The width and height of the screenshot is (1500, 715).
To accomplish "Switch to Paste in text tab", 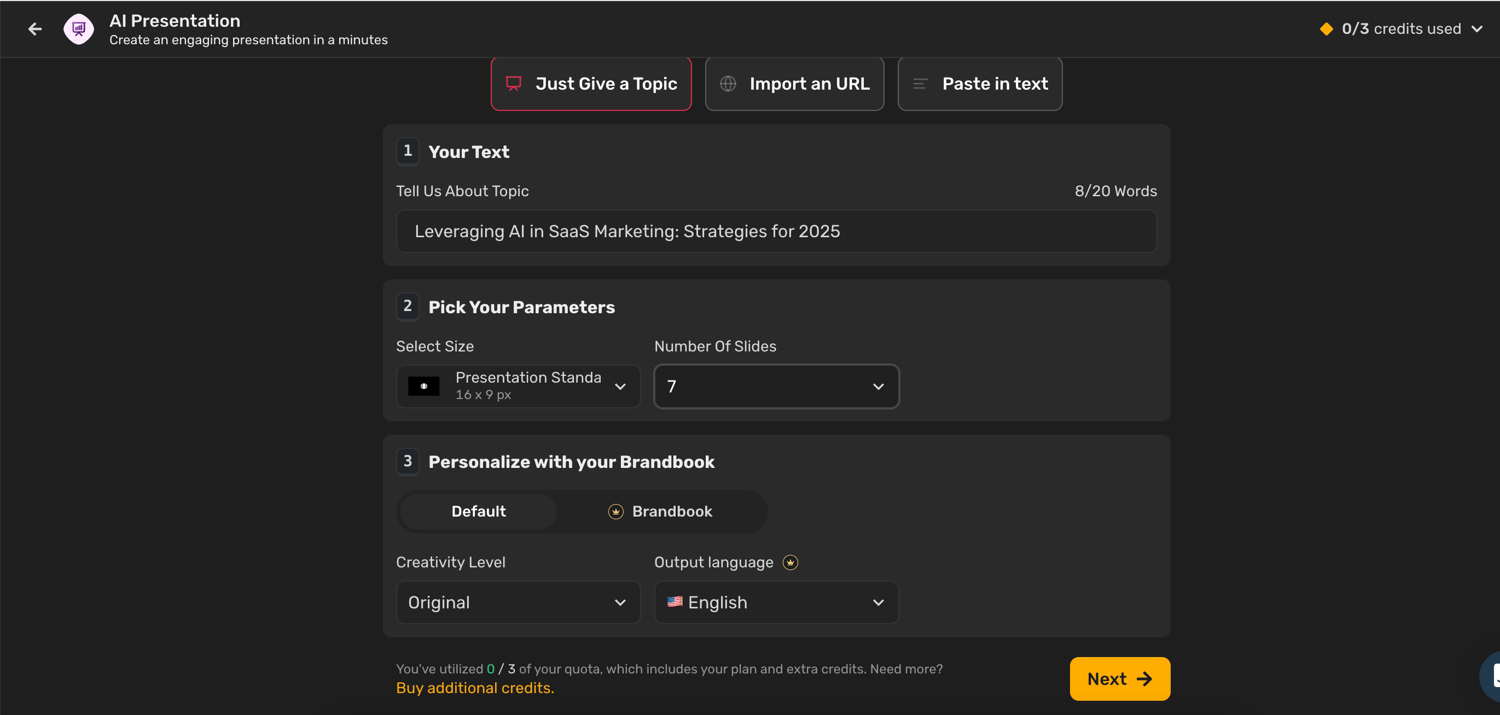I will point(980,84).
